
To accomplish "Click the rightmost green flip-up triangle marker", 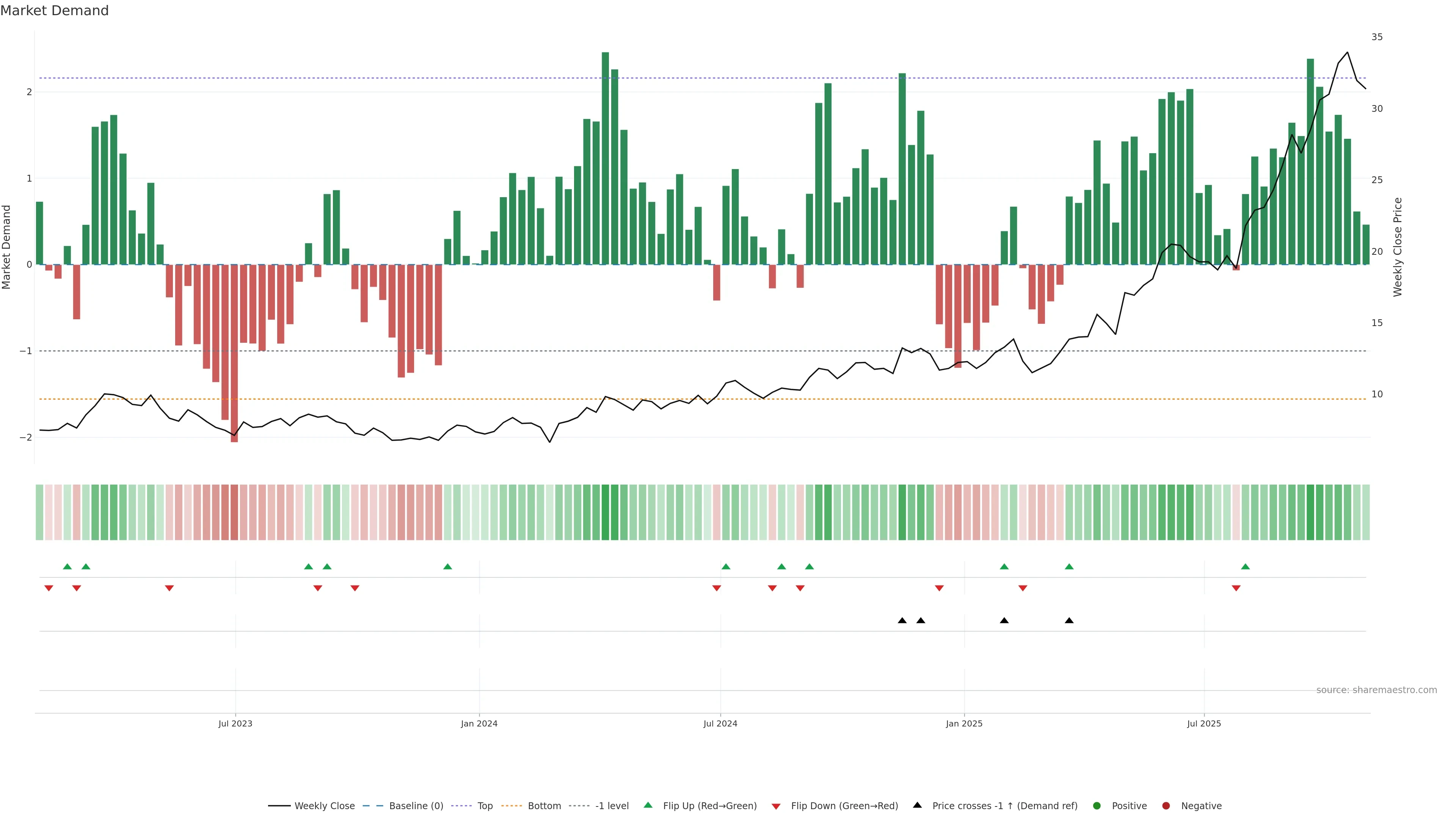I will (x=1245, y=566).
